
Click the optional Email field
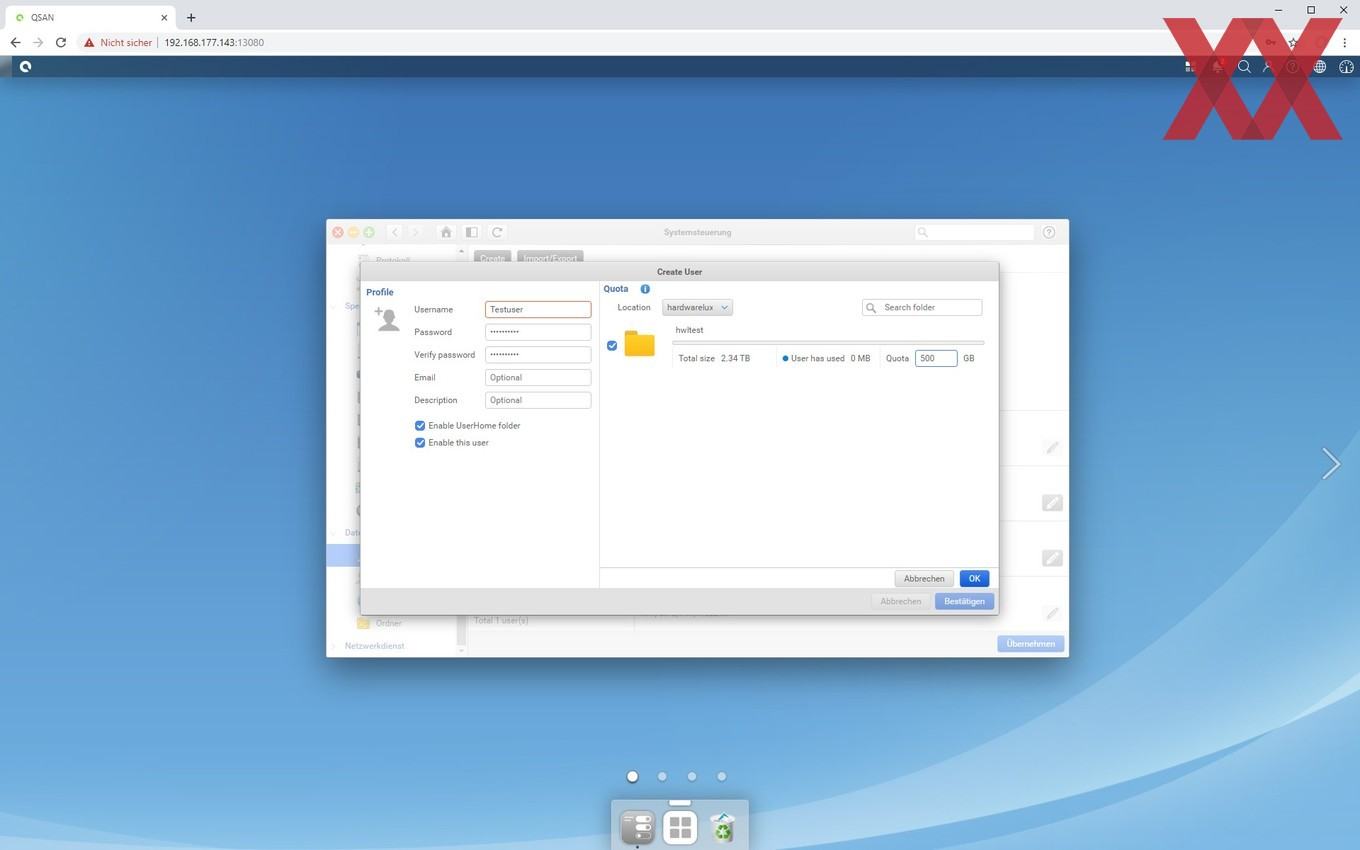click(x=538, y=378)
